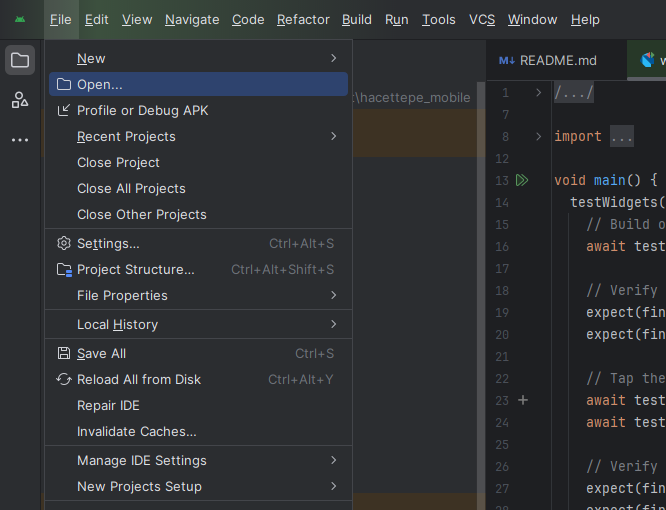Expand the New submenu arrow
The image size is (666, 510).
click(x=333, y=58)
